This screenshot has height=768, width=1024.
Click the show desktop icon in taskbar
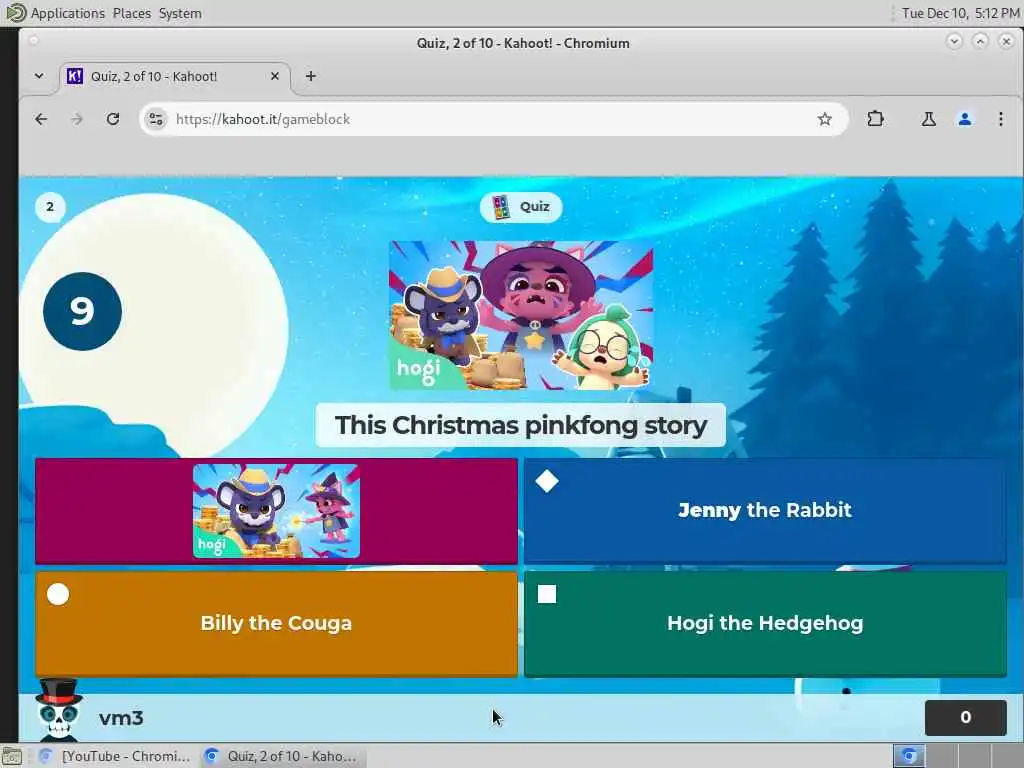12,757
